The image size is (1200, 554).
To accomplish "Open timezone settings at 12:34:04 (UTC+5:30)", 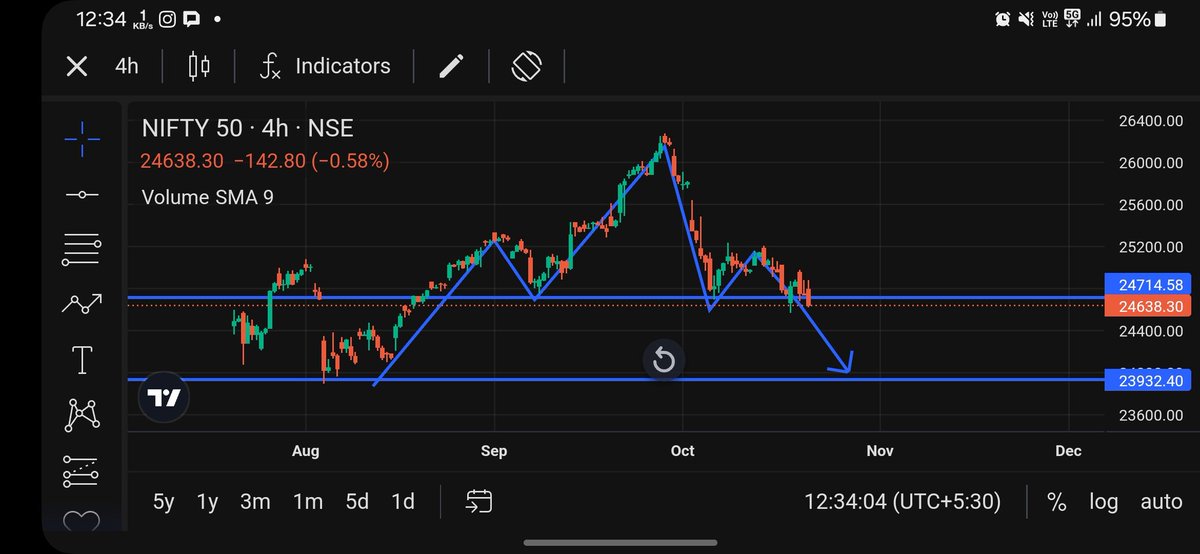I will coord(902,501).
